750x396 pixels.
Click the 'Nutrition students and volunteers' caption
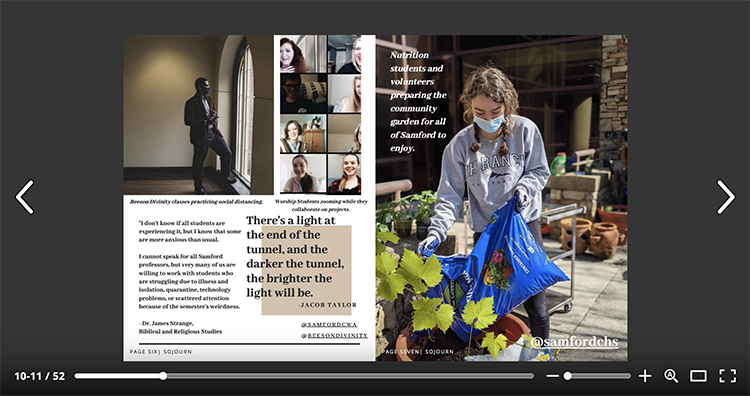pyautogui.click(x=418, y=101)
